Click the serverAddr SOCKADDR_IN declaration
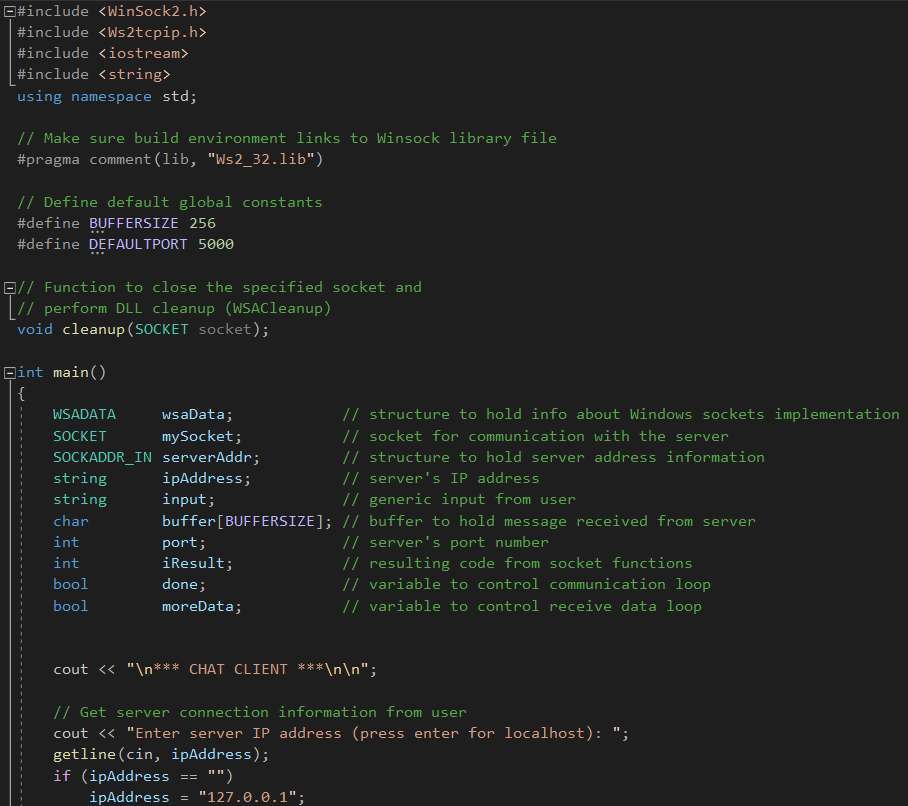Image resolution: width=908 pixels, height=806 pixels. coord(203,456)
